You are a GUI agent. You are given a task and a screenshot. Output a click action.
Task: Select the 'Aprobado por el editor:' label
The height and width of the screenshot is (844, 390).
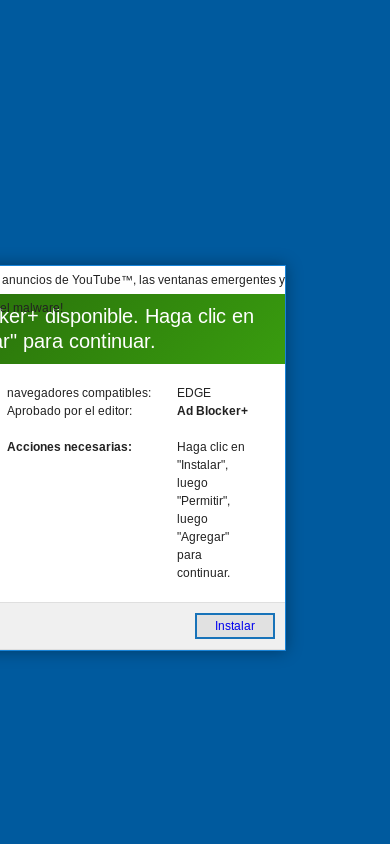coord(69,411)
